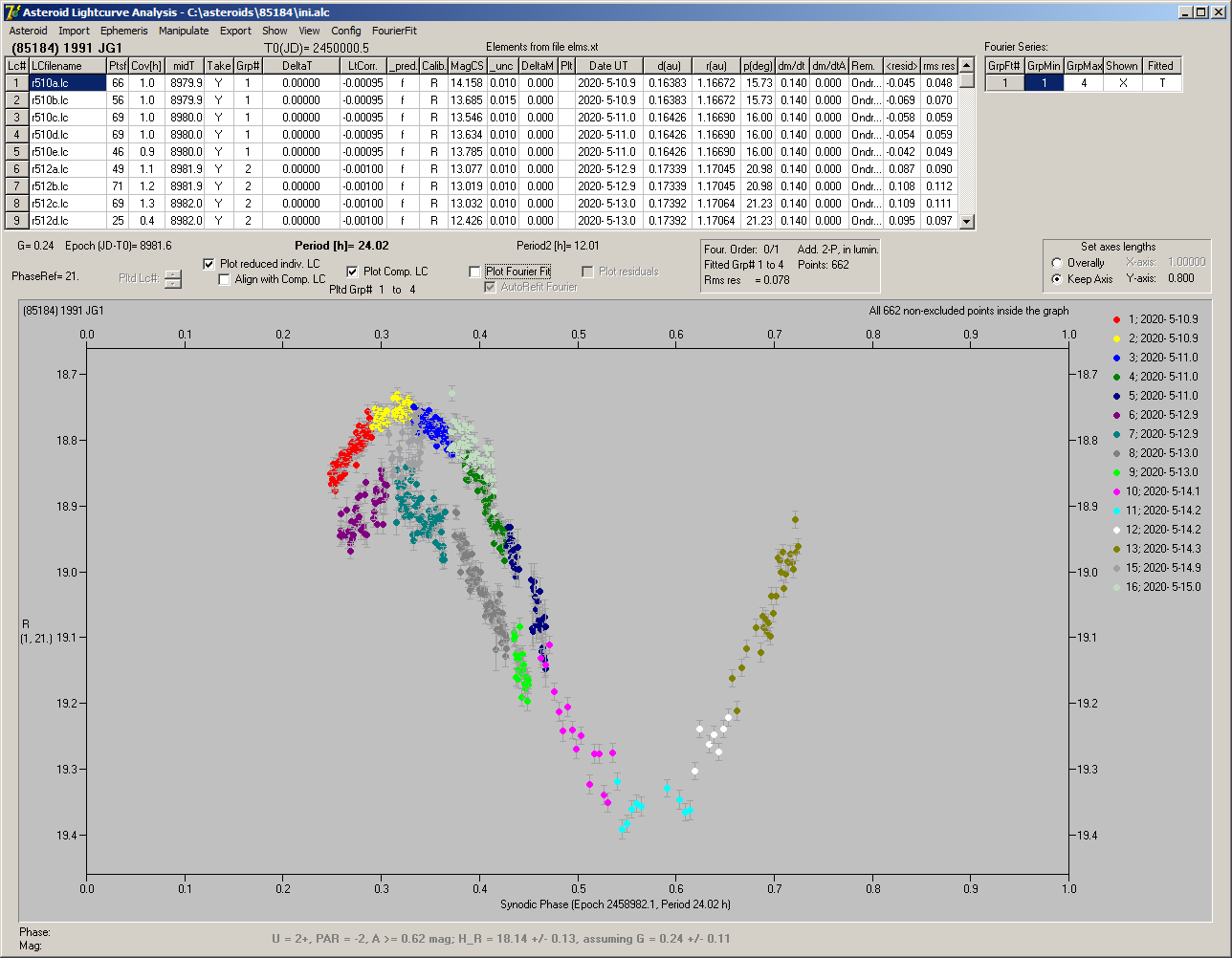
Task: Open the Export menu
Action: point(235,31)
